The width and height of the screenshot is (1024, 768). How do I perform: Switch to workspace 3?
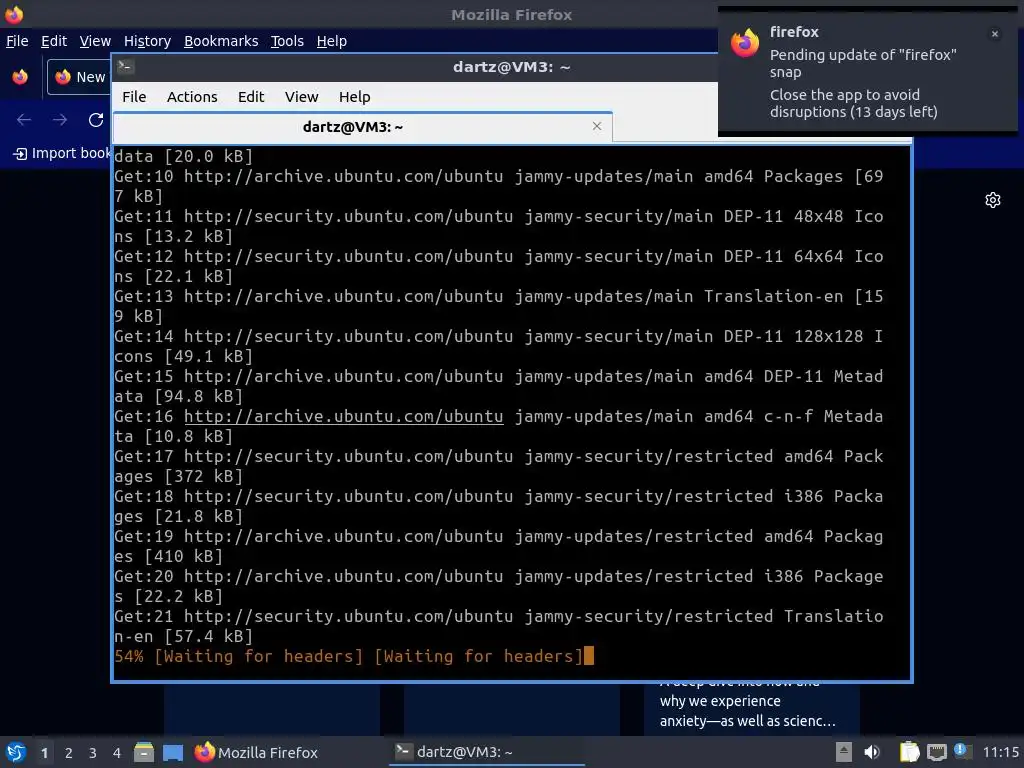pos(93,753)
